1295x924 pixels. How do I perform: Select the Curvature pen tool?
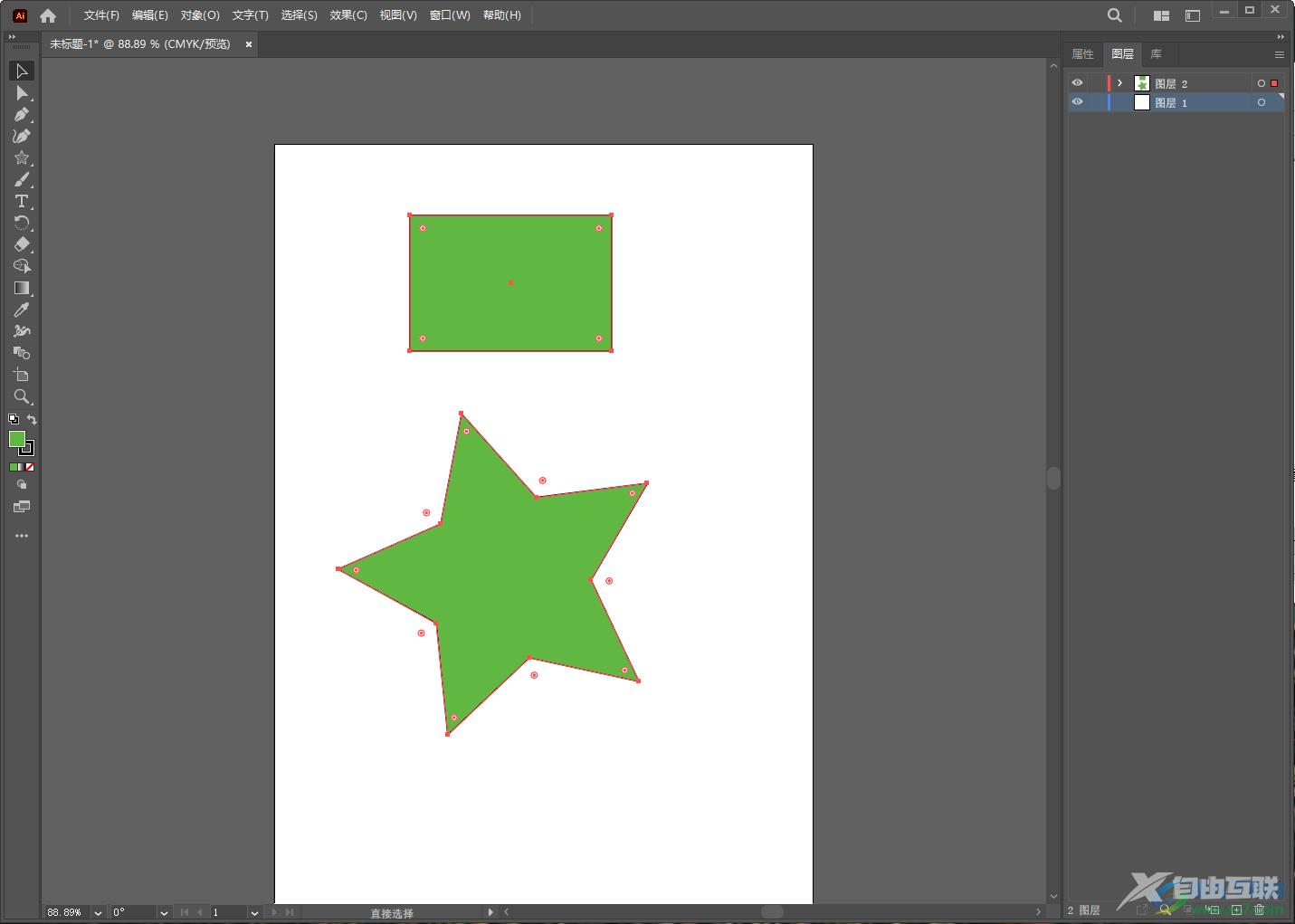(x=22, y=136)
